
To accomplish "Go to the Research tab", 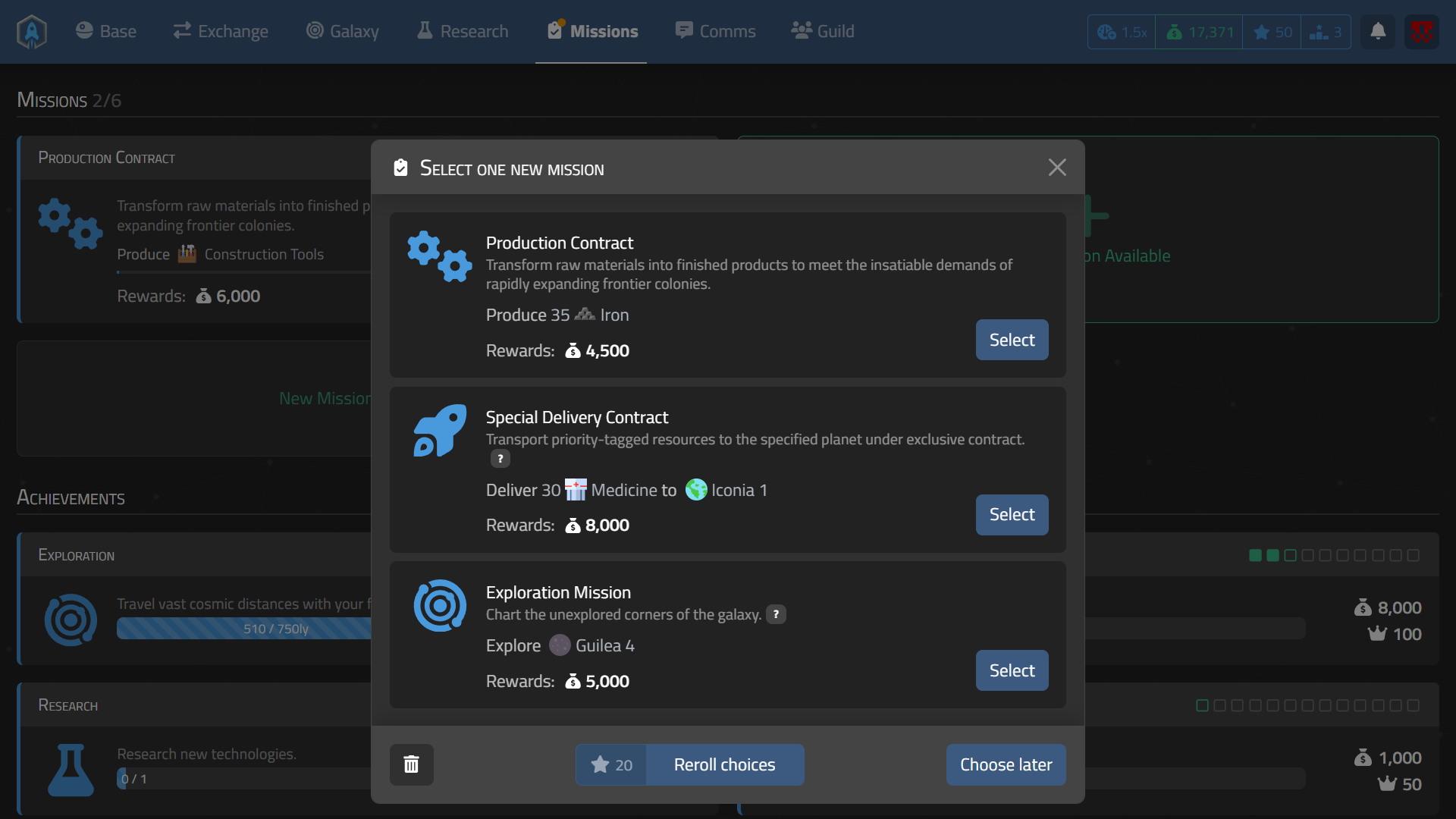I will pyautogui.click(x=463, y=32).
